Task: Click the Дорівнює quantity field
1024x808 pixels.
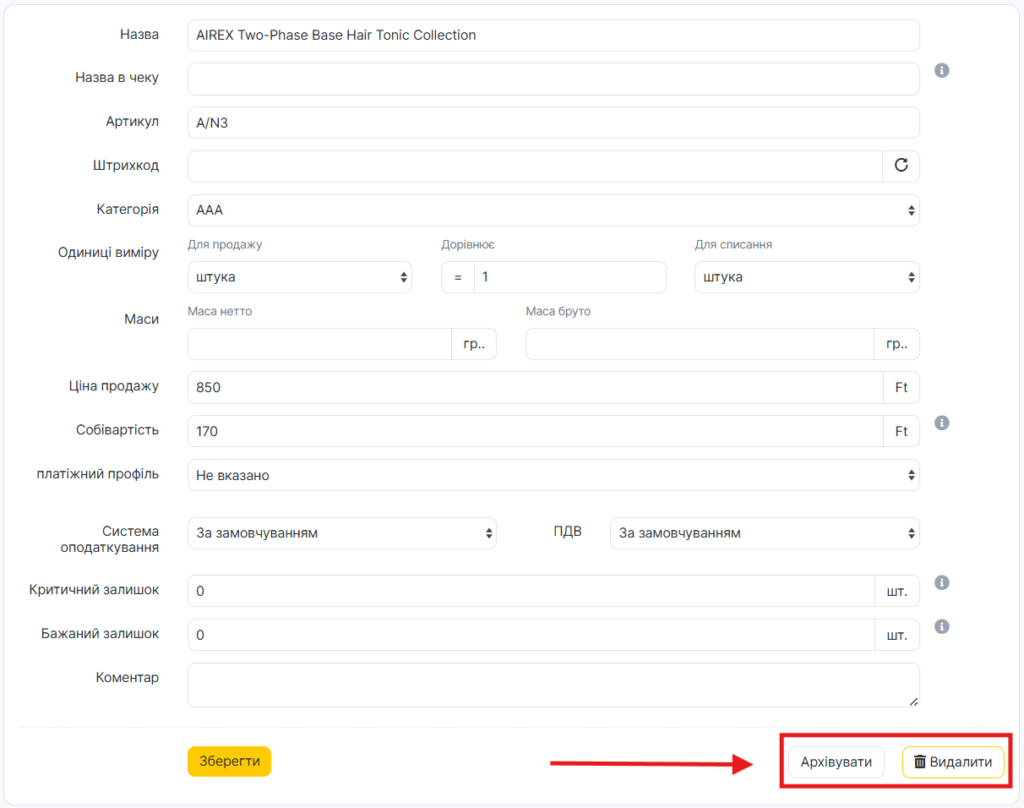Action: 569,277
